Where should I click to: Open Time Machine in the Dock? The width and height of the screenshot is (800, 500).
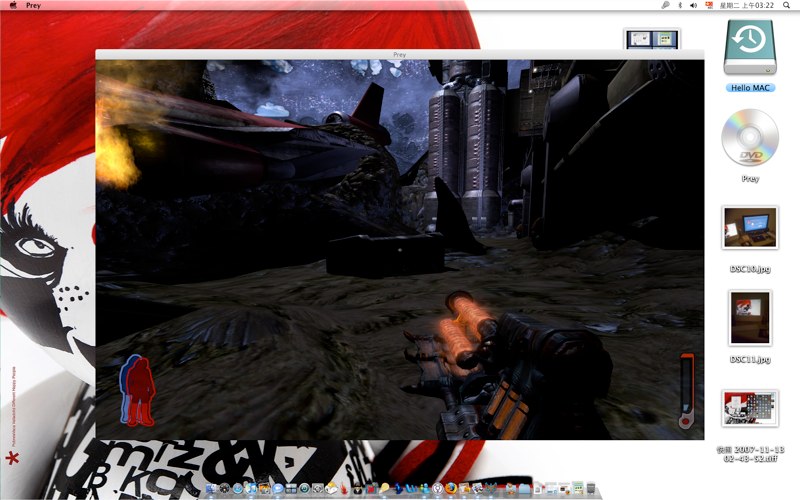[304, 488]
